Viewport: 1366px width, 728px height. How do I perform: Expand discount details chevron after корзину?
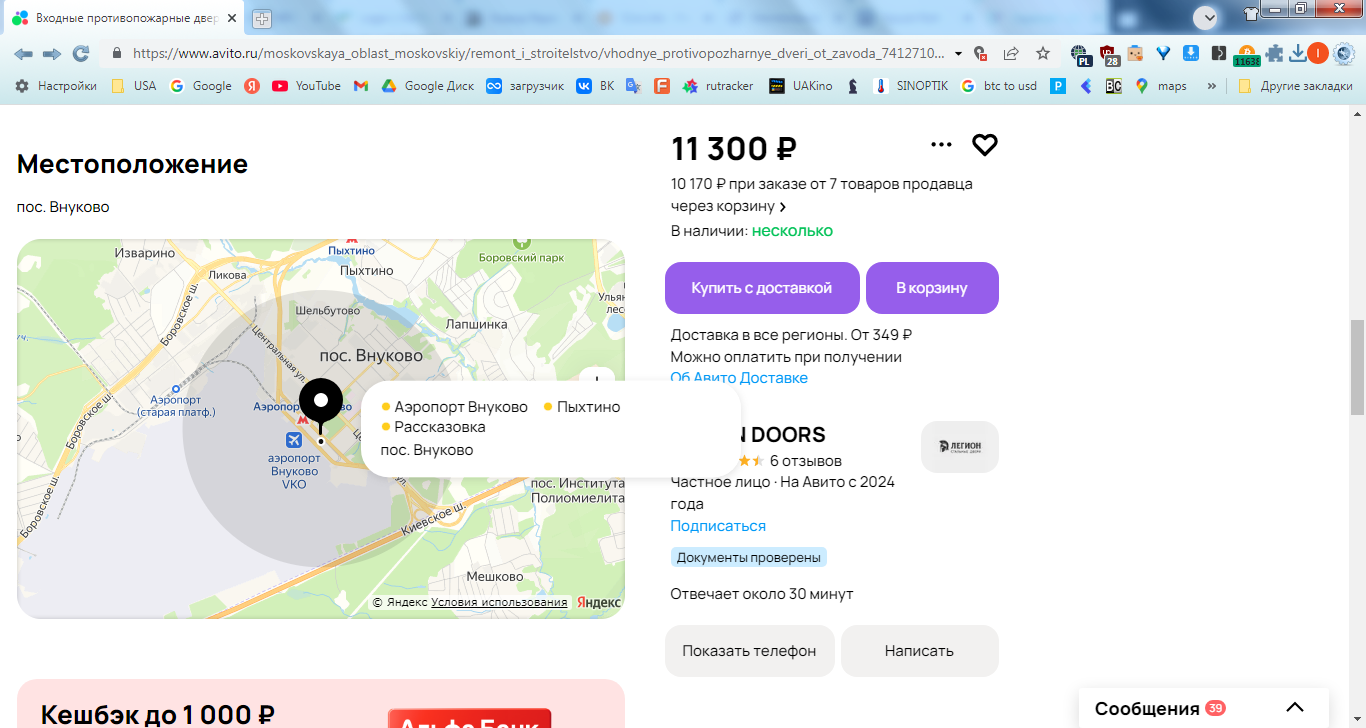tap(782, 207)
